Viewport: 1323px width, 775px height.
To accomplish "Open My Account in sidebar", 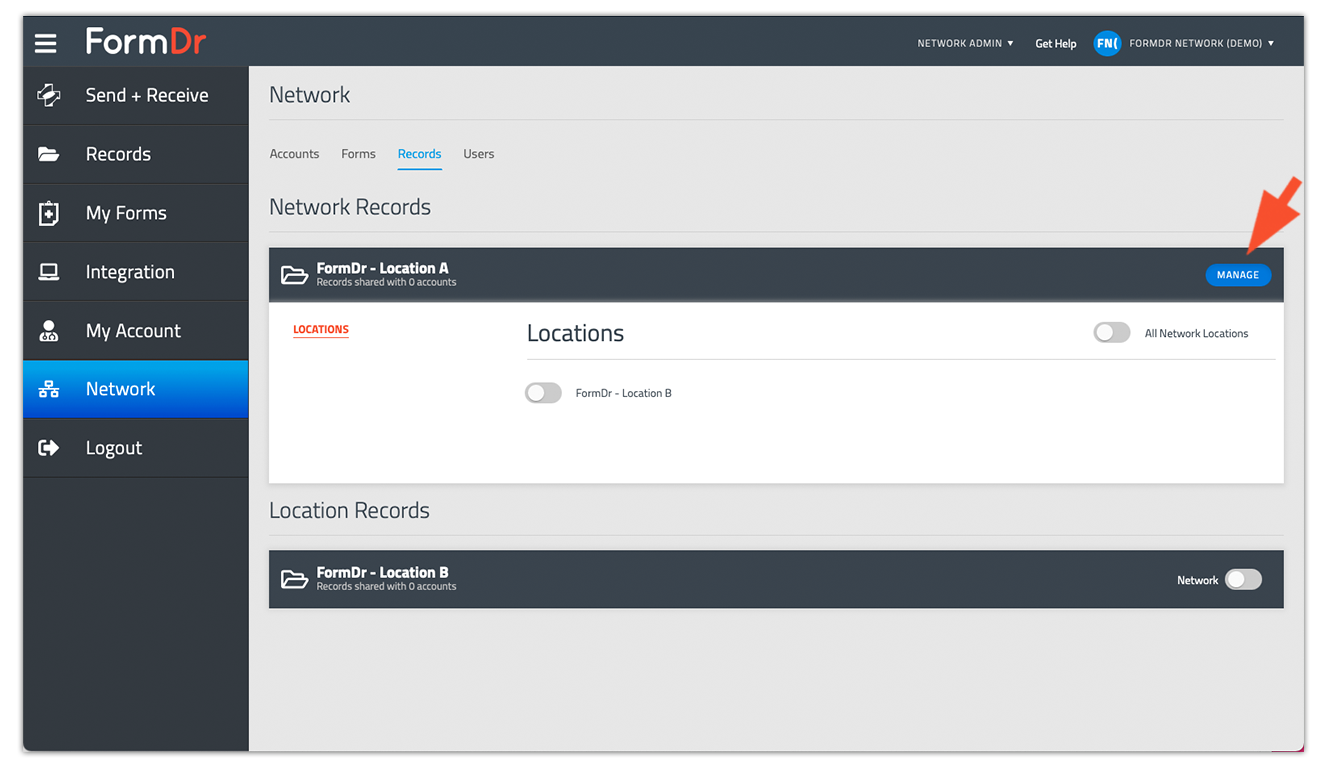I will click(x=136, y=331).
